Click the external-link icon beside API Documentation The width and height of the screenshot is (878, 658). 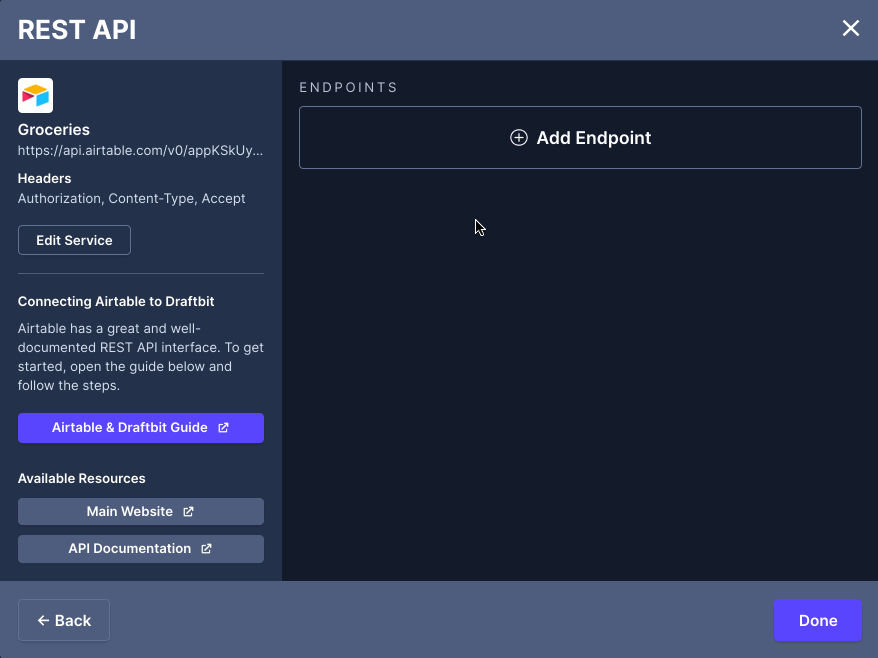[x=207, y=549]
